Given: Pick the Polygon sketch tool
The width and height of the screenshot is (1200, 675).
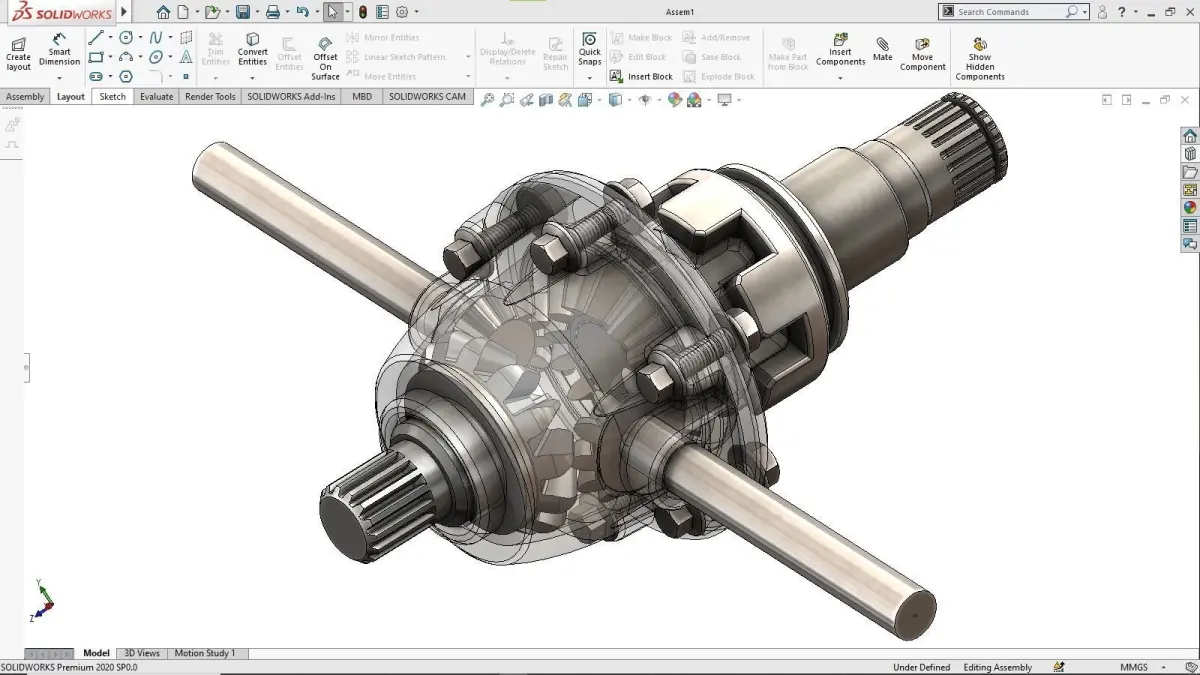Looking at the screenshot, I should pos(126,76).
